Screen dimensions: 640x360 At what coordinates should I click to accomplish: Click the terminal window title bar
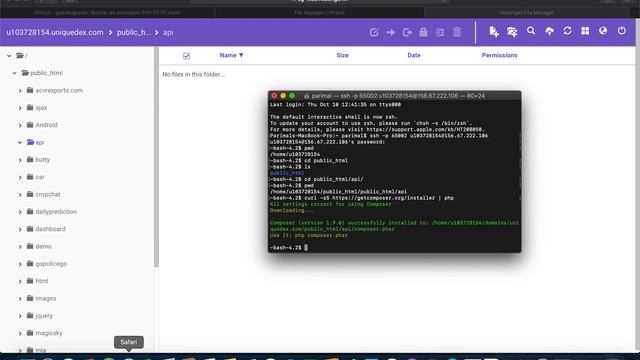(x=394, y=96)
